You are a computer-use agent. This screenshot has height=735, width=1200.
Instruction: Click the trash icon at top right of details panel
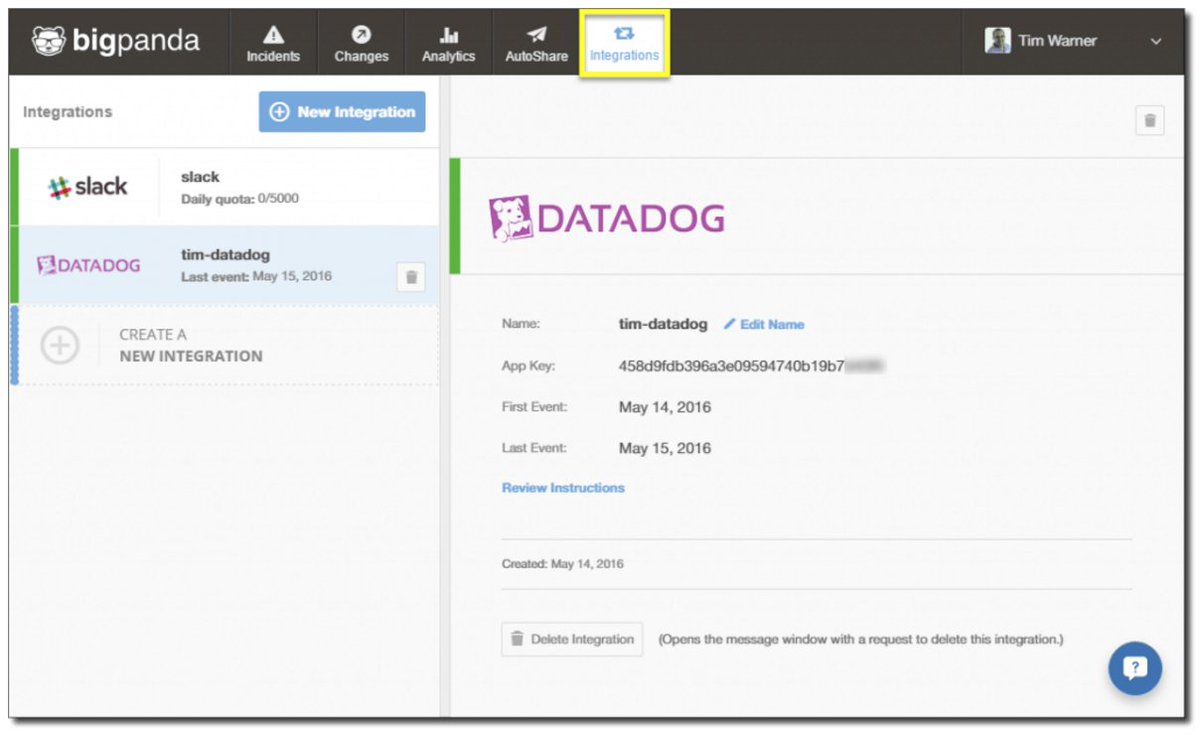tap(1150, 120)
